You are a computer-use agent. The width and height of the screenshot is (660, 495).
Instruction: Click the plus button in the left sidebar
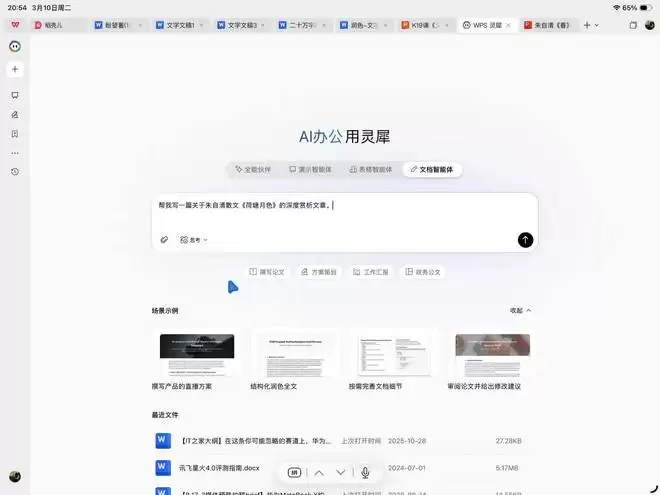[x=15, y=69]
